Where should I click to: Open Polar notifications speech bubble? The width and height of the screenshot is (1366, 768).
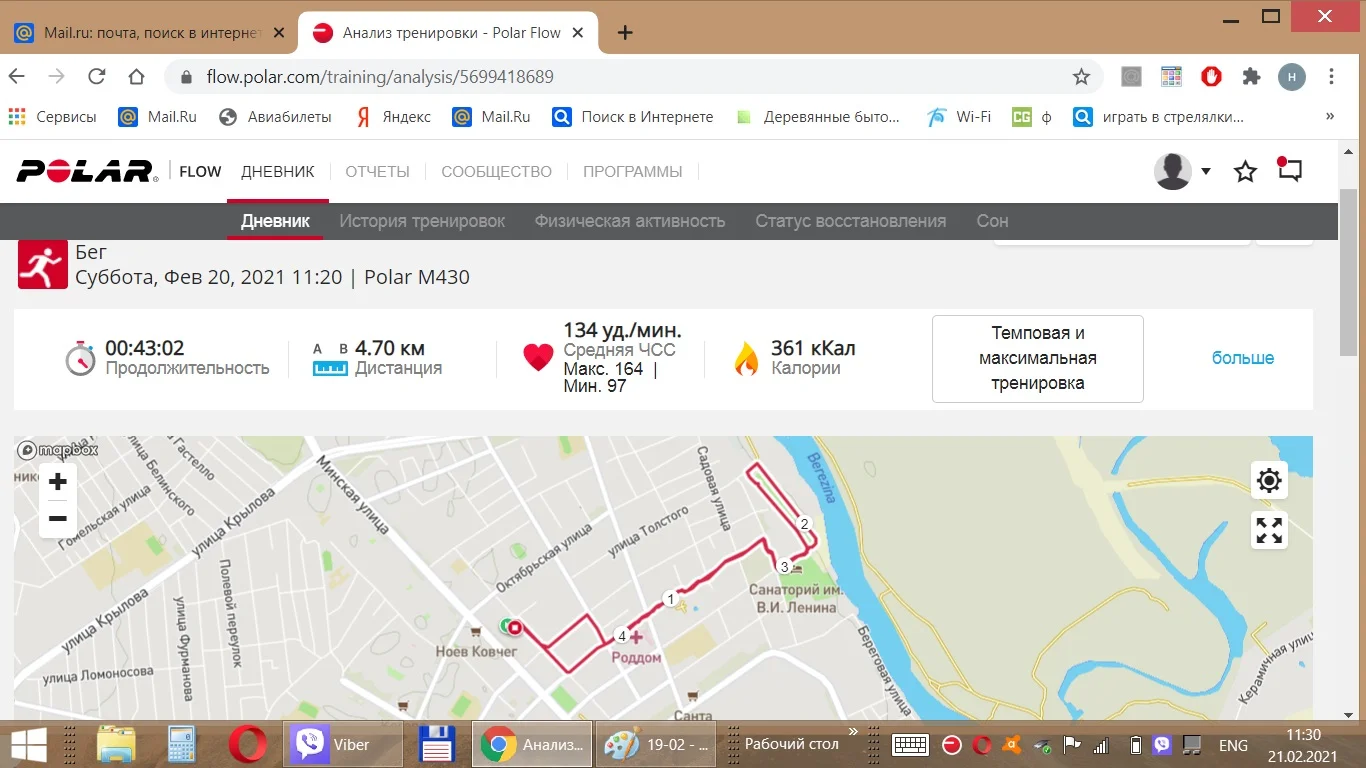click(1289, 170)
